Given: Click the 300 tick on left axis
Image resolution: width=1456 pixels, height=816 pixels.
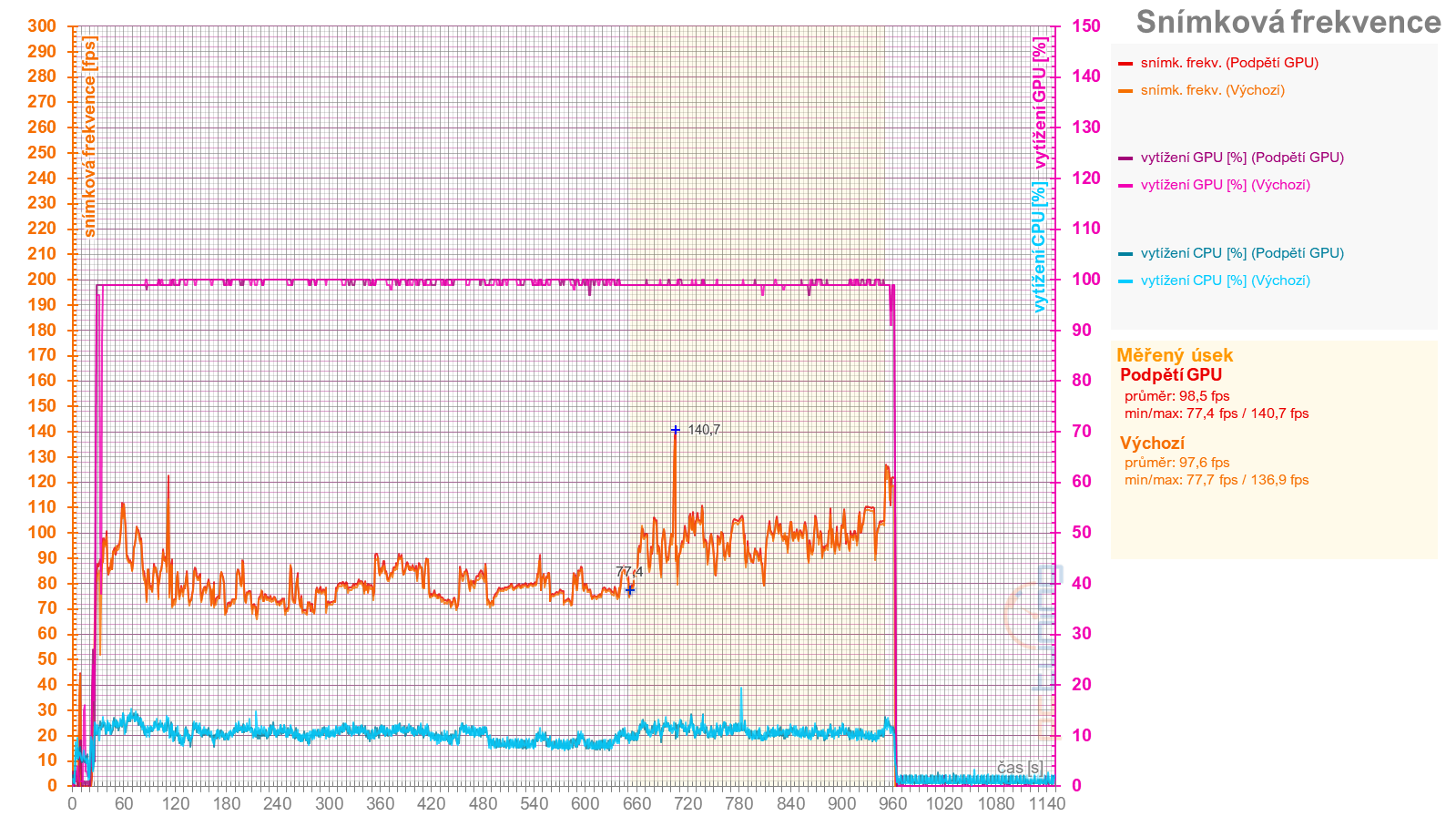Looking at the screenshot, I should tap(42, 25).
